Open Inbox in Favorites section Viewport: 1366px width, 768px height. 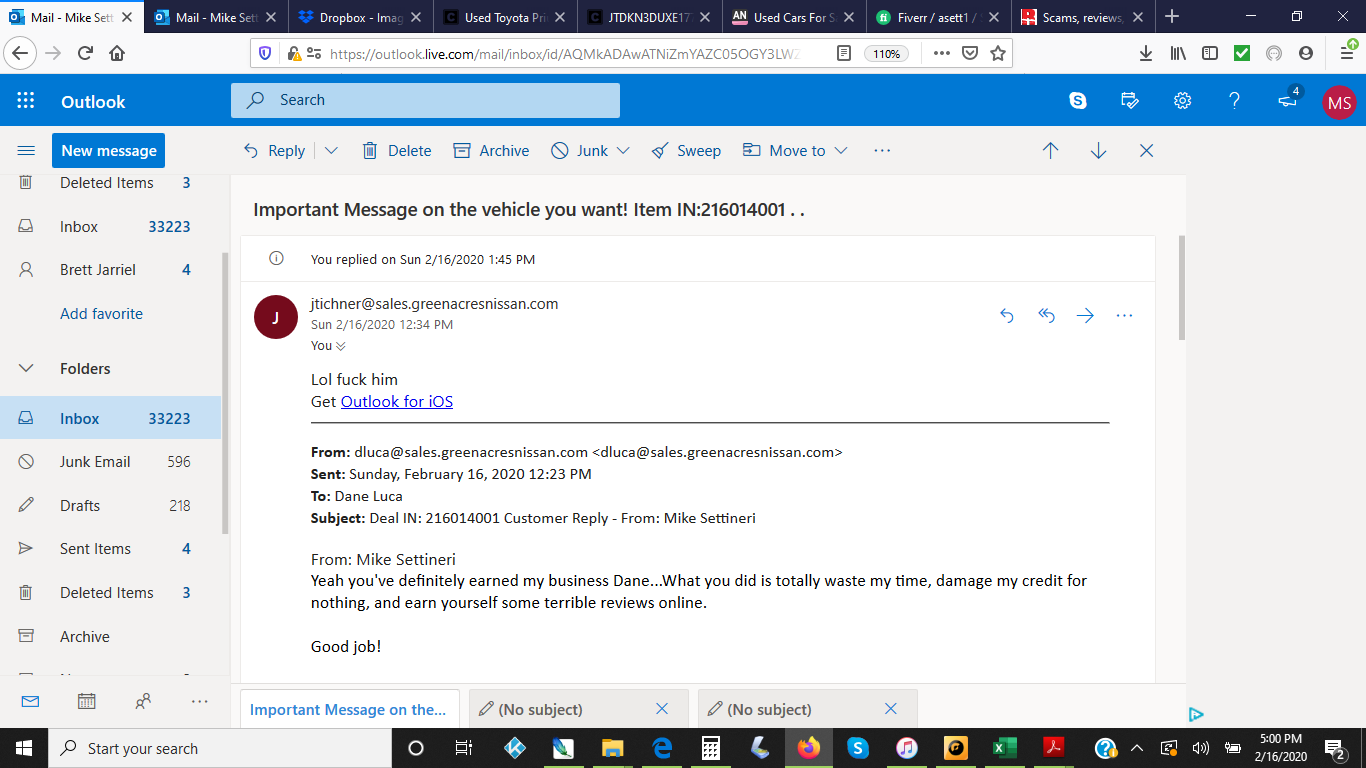click(110, 227)
